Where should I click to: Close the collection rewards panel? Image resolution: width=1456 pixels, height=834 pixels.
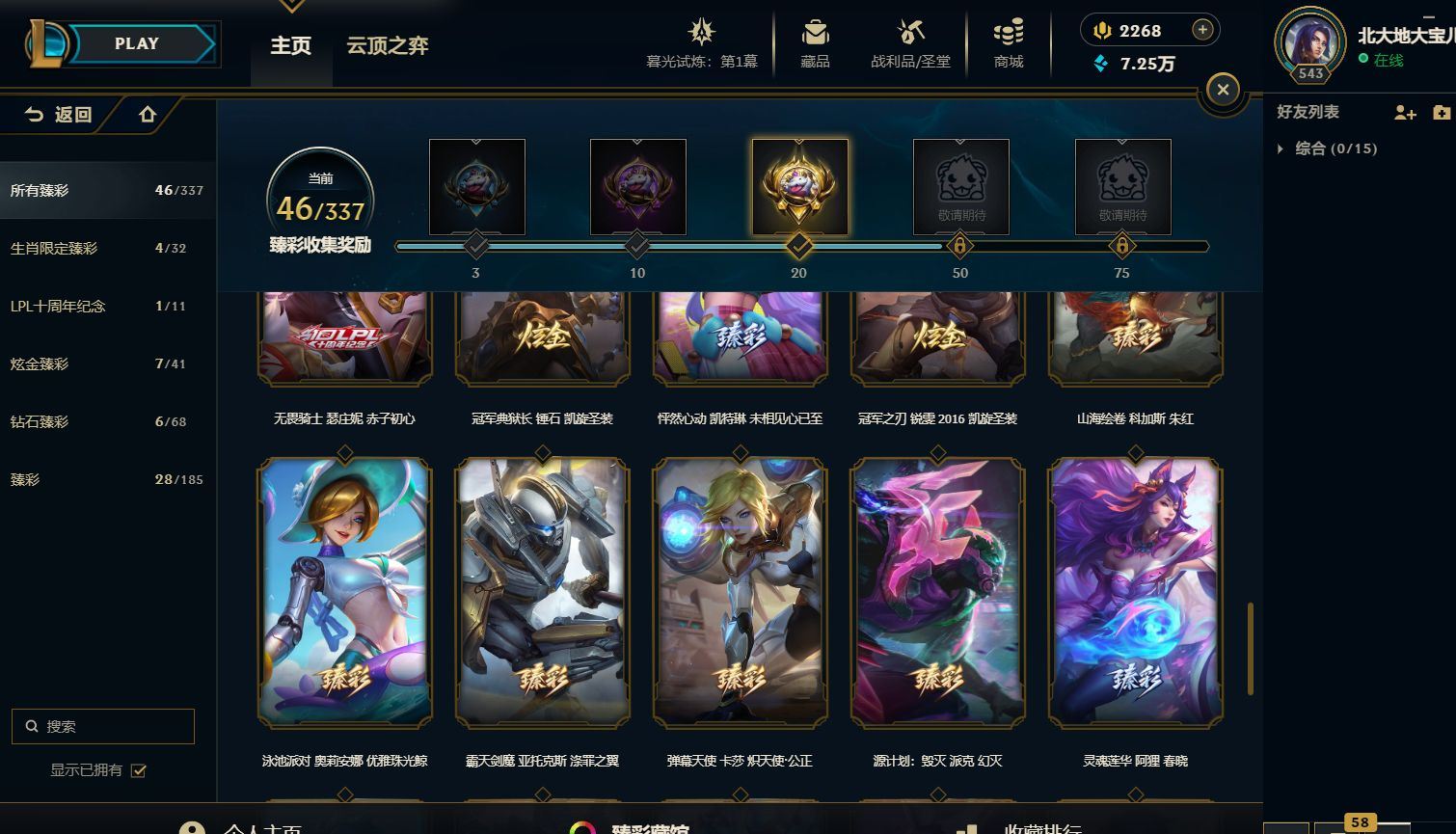tap(1223, 91)
